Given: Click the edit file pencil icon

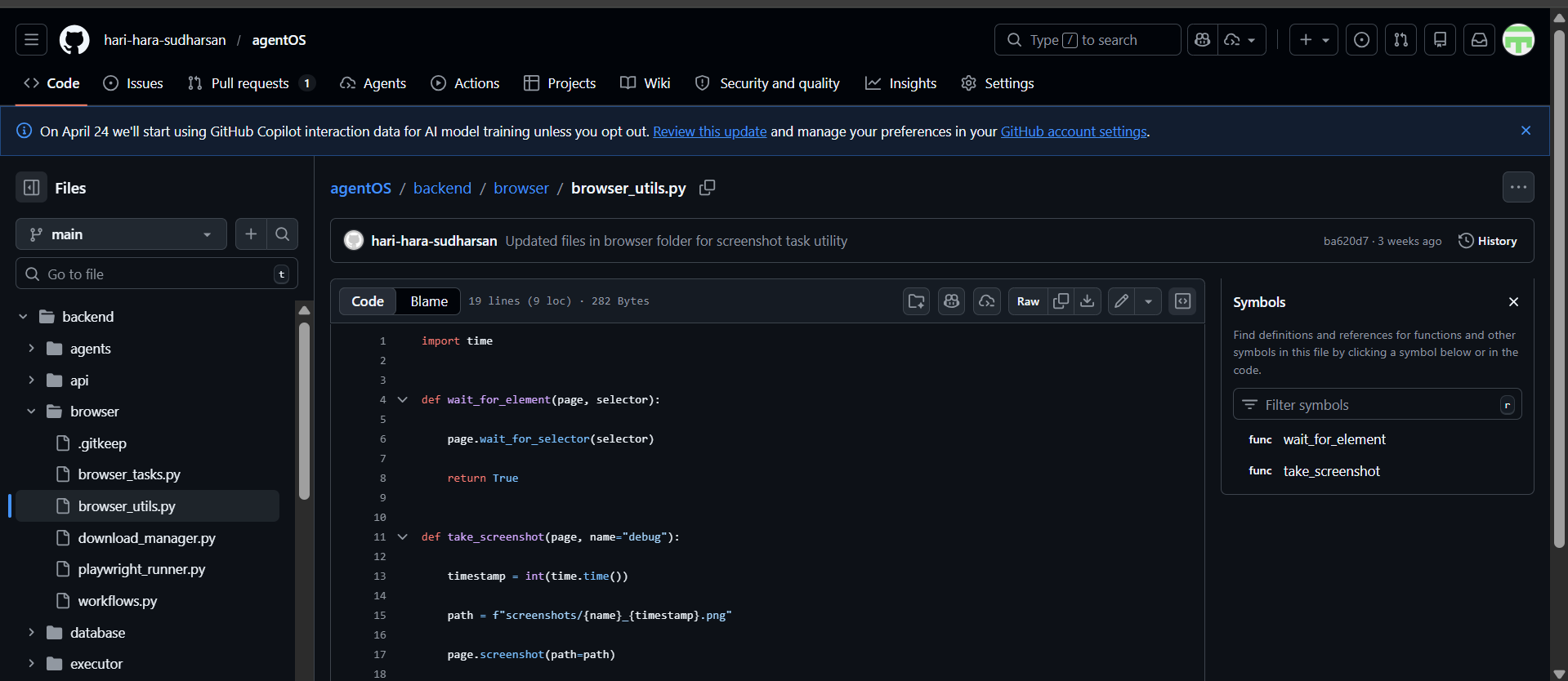Looking at the screenshot, I should coord(1122,301).
